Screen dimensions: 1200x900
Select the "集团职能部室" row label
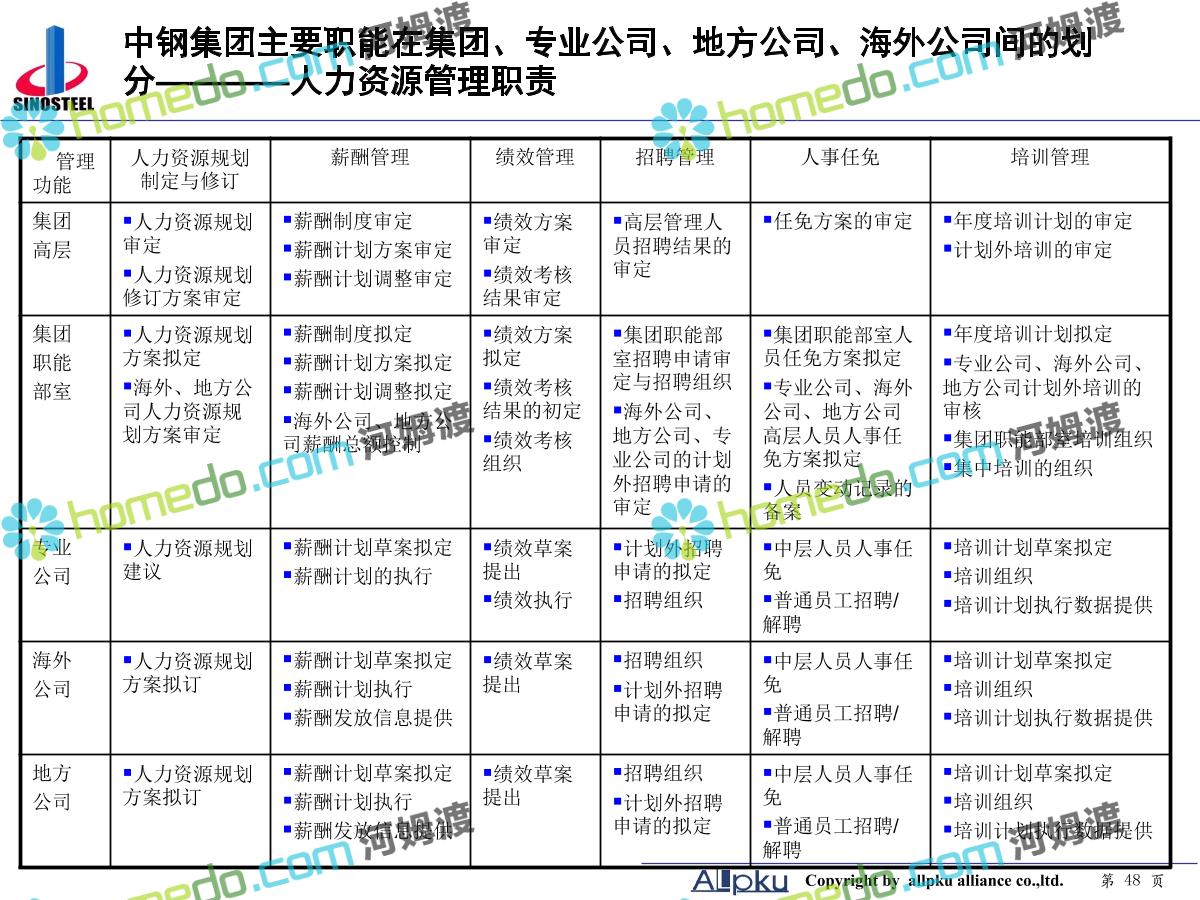(52, 362)
